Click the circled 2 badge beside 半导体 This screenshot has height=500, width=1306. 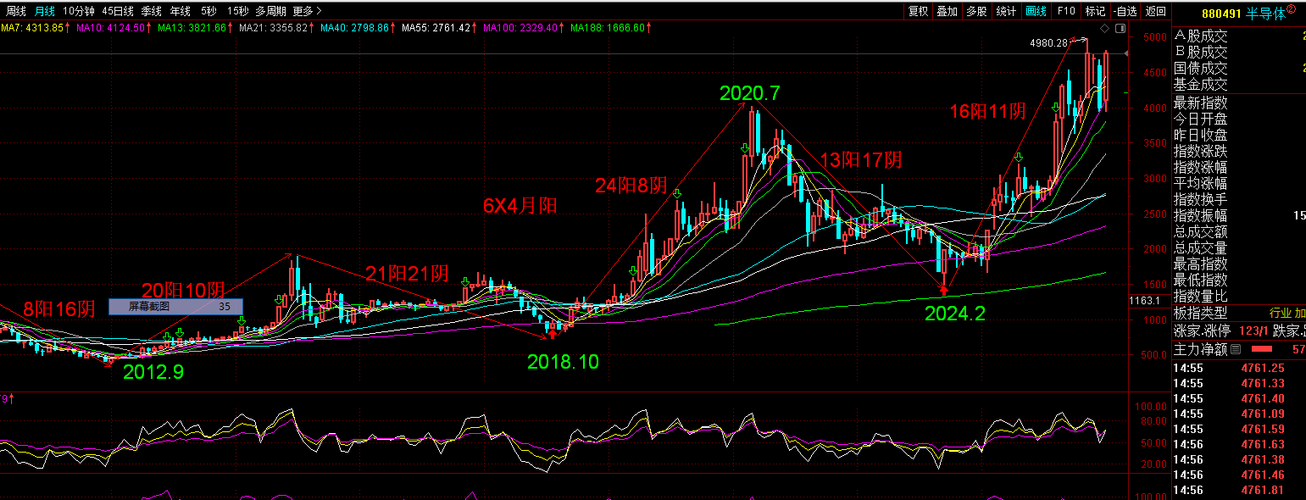coord(1291,9)
